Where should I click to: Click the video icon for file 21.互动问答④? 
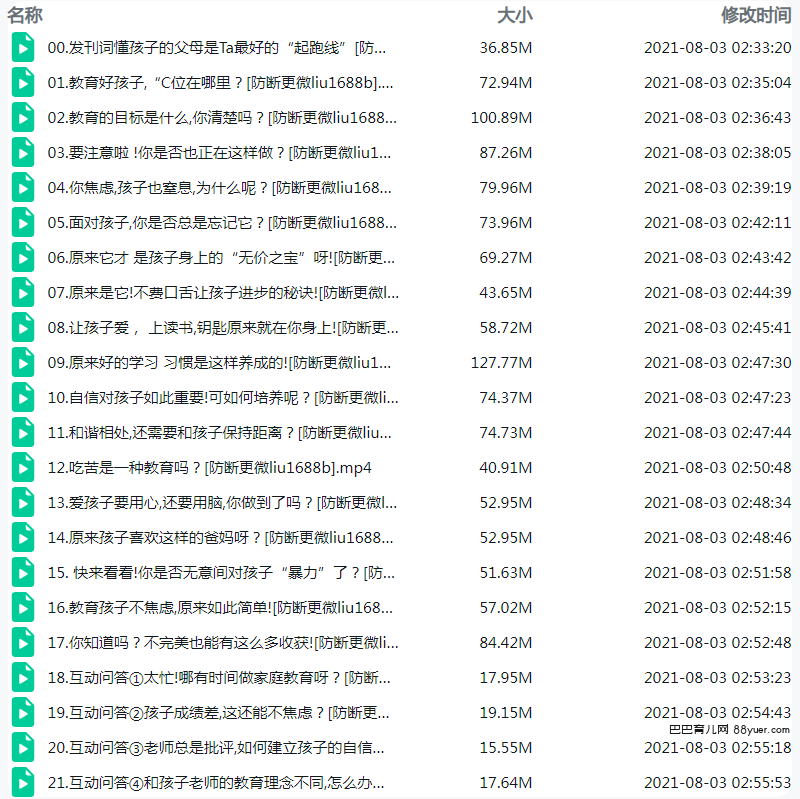click(x=23, y=783)
